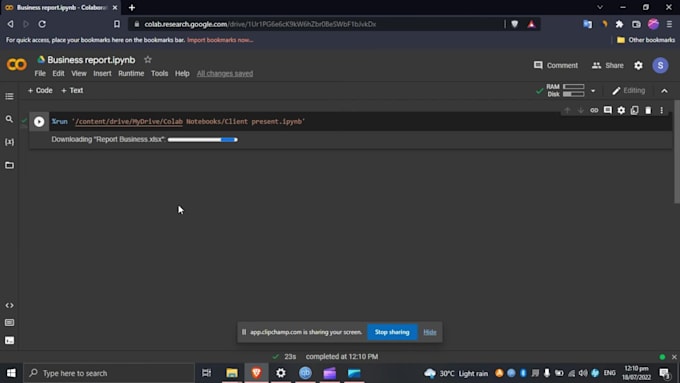Click Windows Start button
The height and width of the screenshot is (383, 680).
coord(11,373)
